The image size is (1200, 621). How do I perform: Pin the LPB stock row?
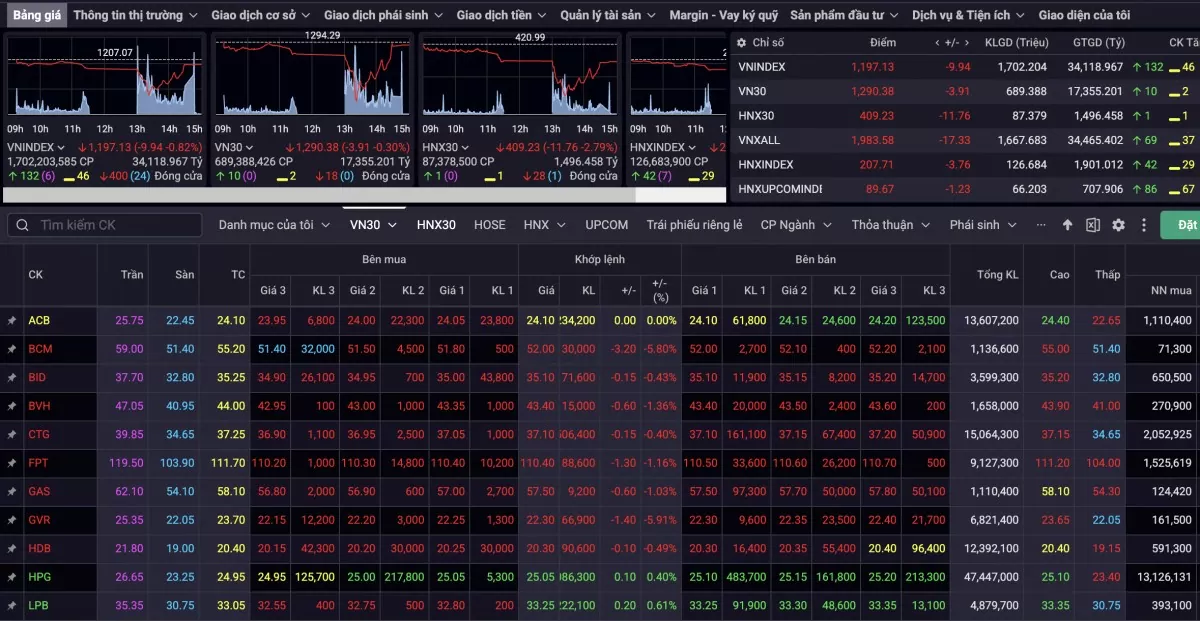coord(12,605)
